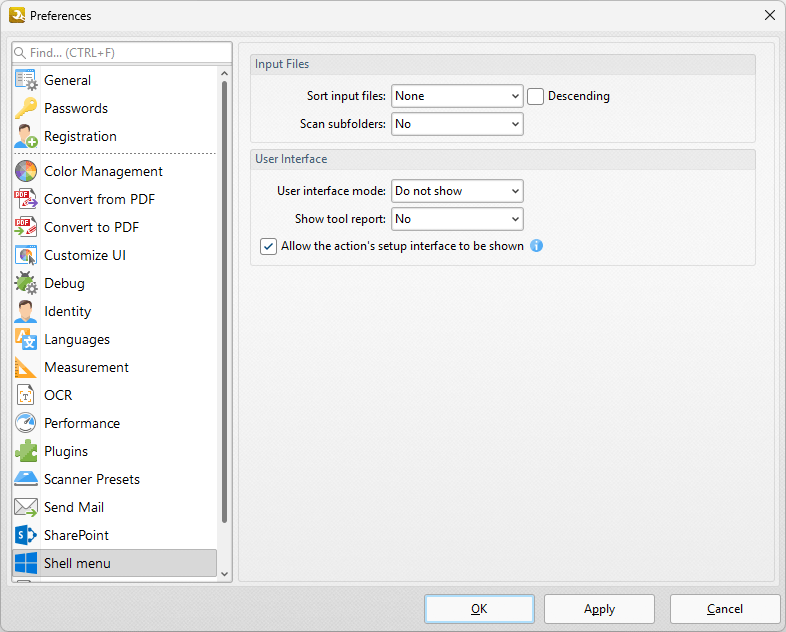Image resolution: width=786 pixels, height=632 pixels.
Task: Click the category list scrollbar thumb
Action: click(x=224, y=302)
